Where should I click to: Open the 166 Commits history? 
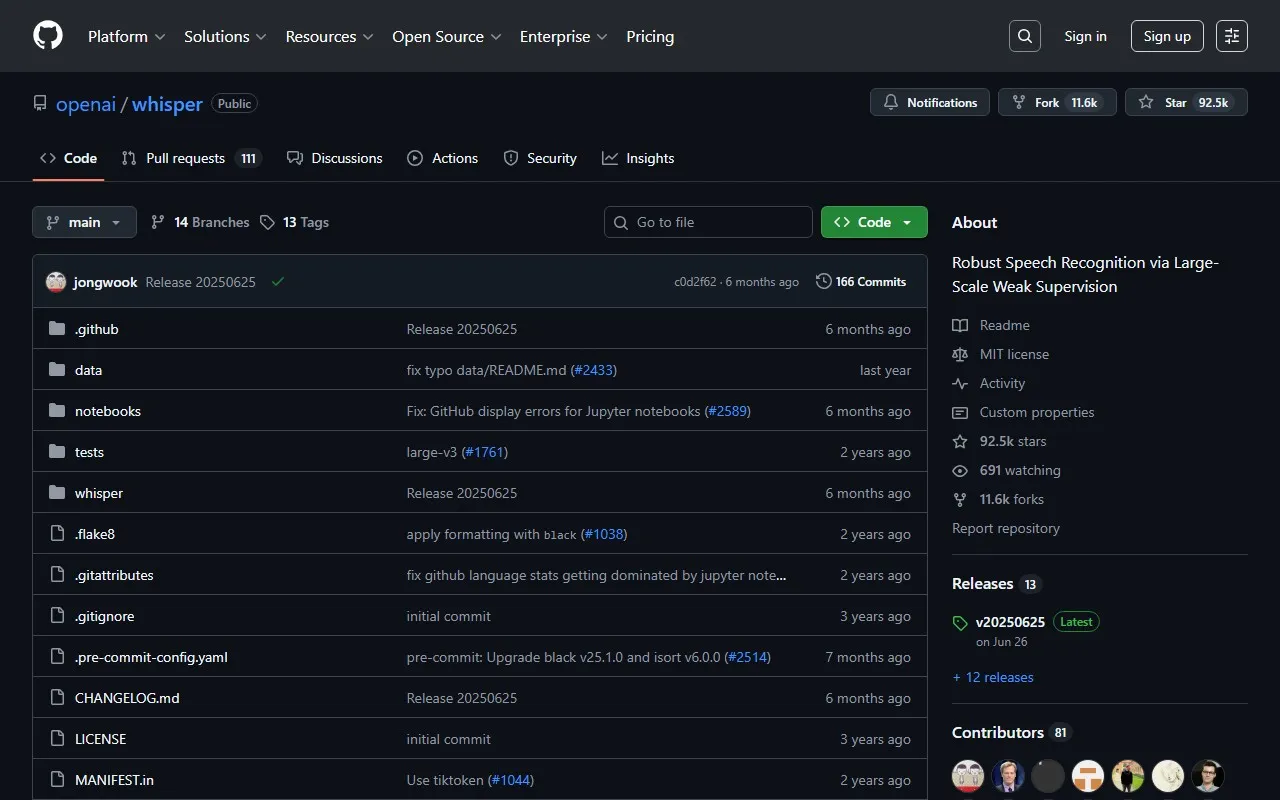coord(861,282)
